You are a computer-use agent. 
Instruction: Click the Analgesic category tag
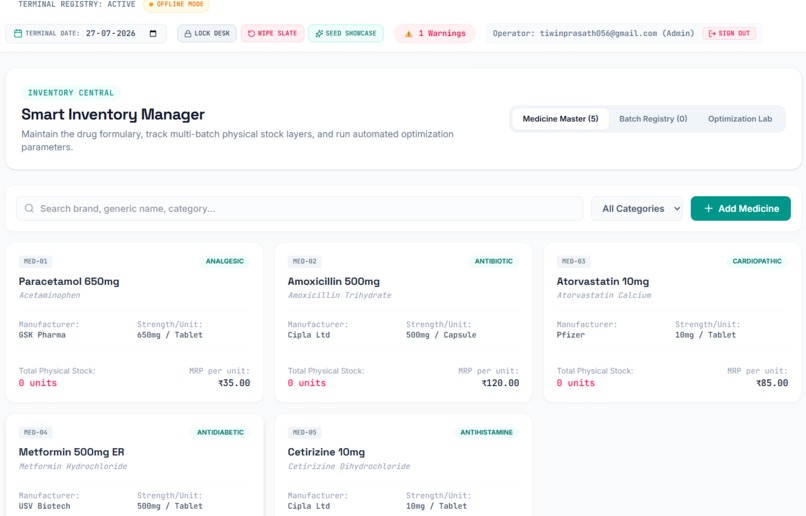tap(225, 261)
